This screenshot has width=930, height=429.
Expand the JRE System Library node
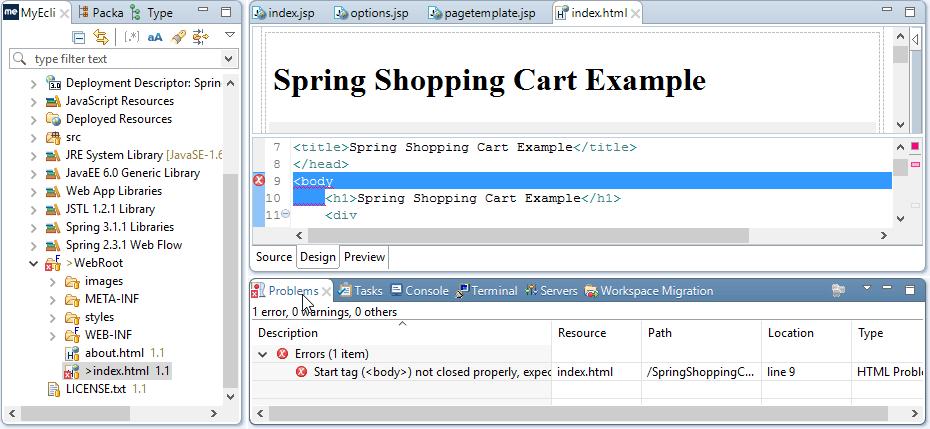34,155
